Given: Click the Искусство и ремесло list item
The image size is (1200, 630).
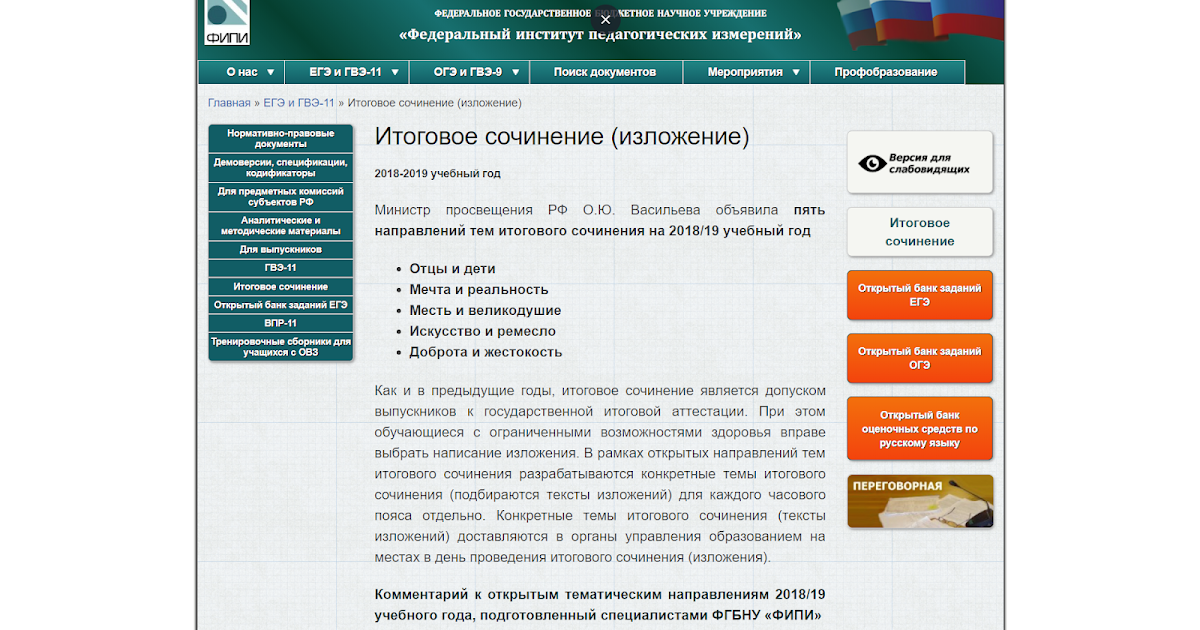Looking at the screenshot, I should 482,331.
